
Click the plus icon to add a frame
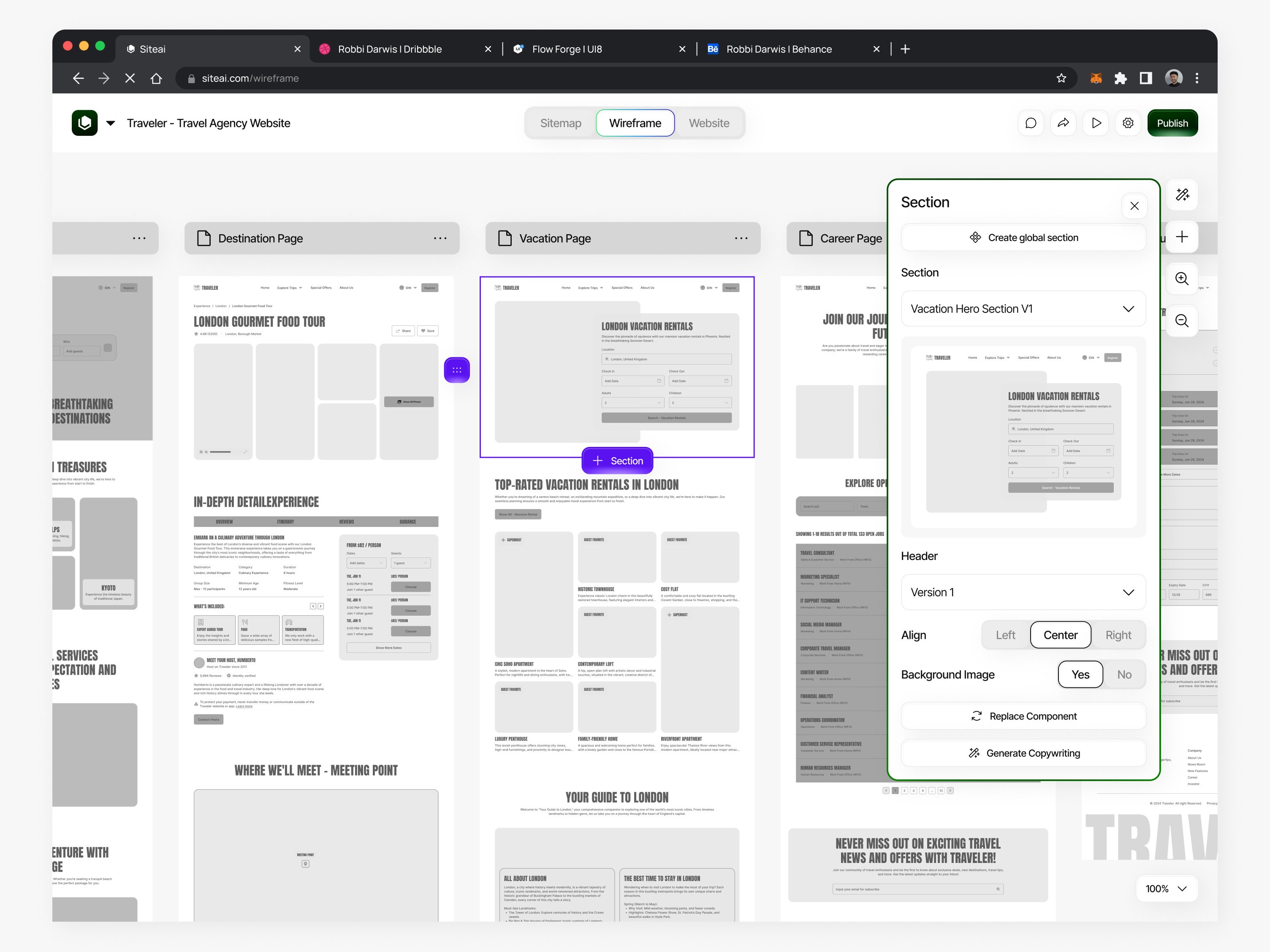[1182, 236]
